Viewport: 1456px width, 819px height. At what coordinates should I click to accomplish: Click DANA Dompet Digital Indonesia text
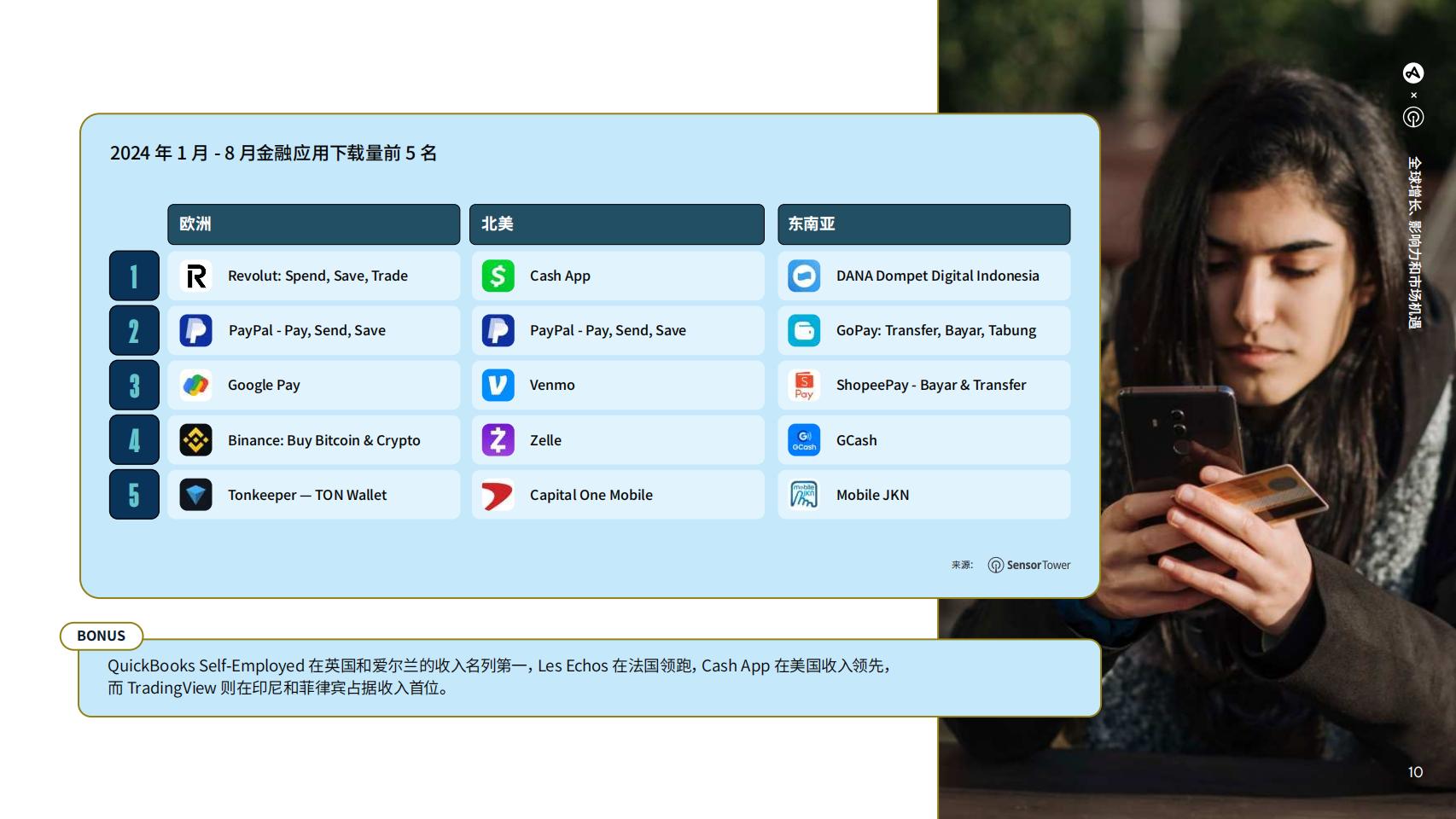938,276
